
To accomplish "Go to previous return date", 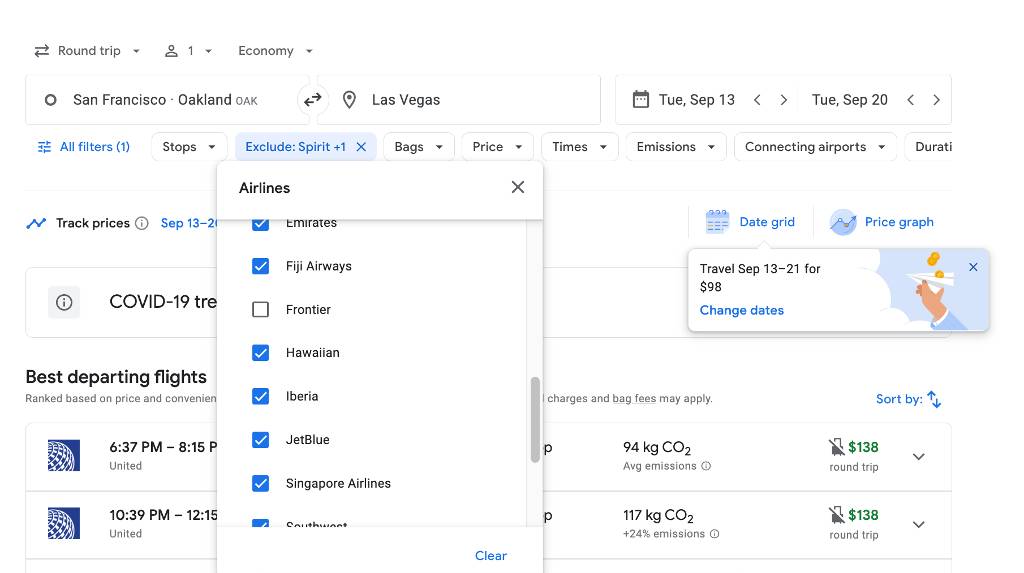I will [x=910, y=100].
